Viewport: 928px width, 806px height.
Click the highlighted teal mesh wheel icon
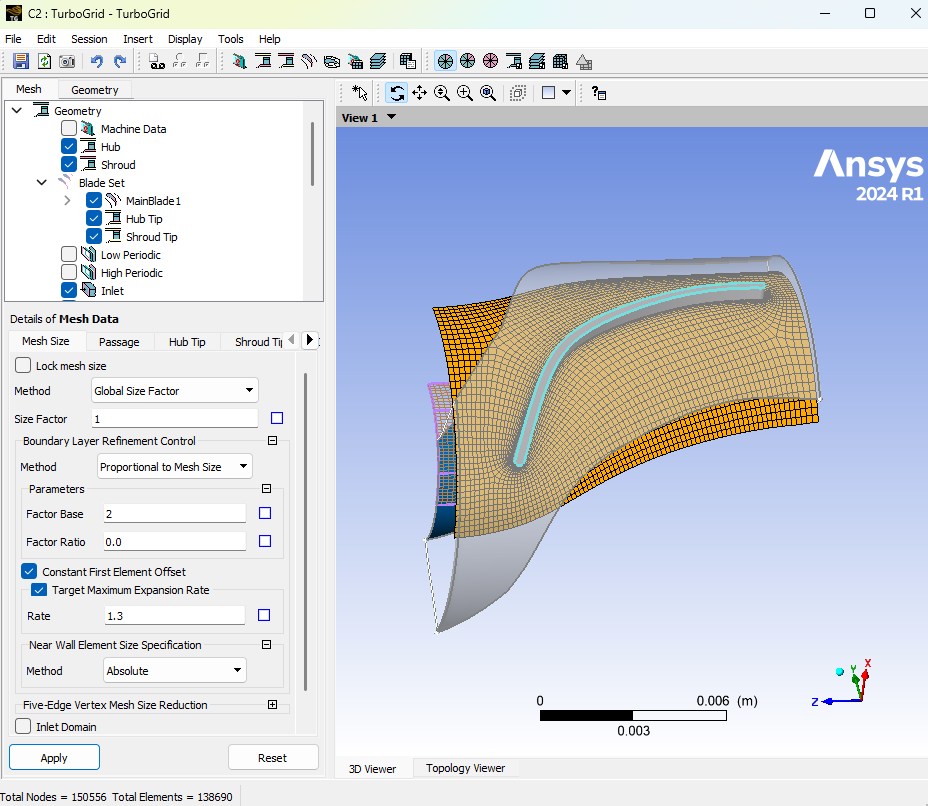click(445, 61)
